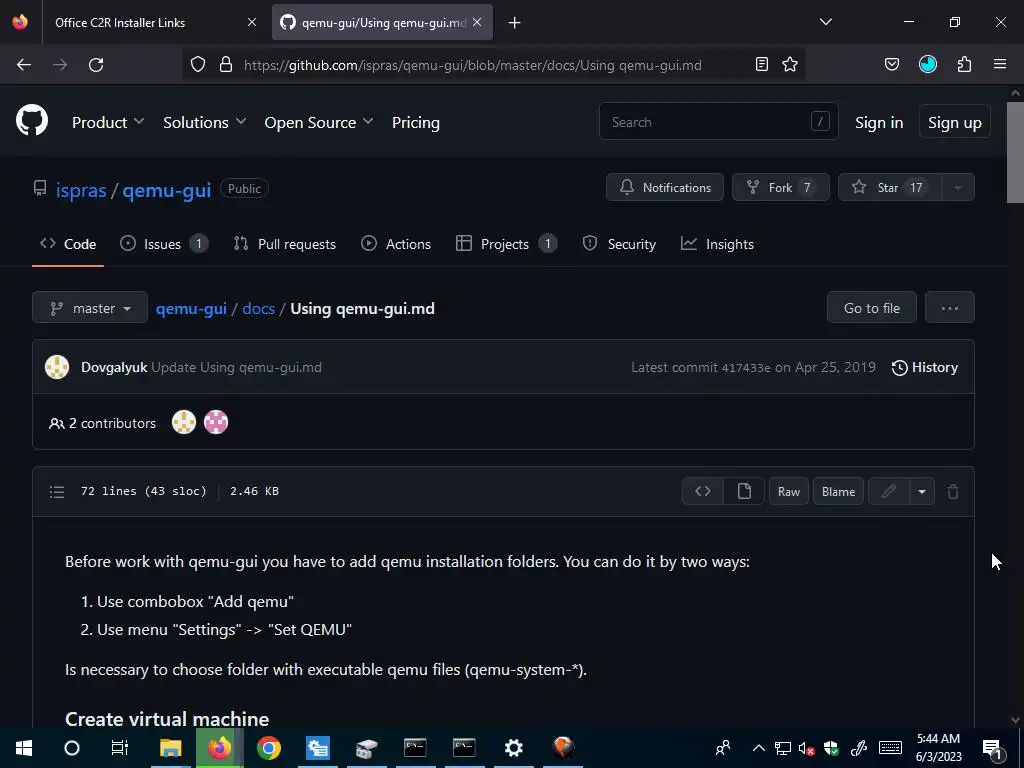Screen dimensions: 1024x768
Task: Click the Notifications button
Action: point(665,187)
